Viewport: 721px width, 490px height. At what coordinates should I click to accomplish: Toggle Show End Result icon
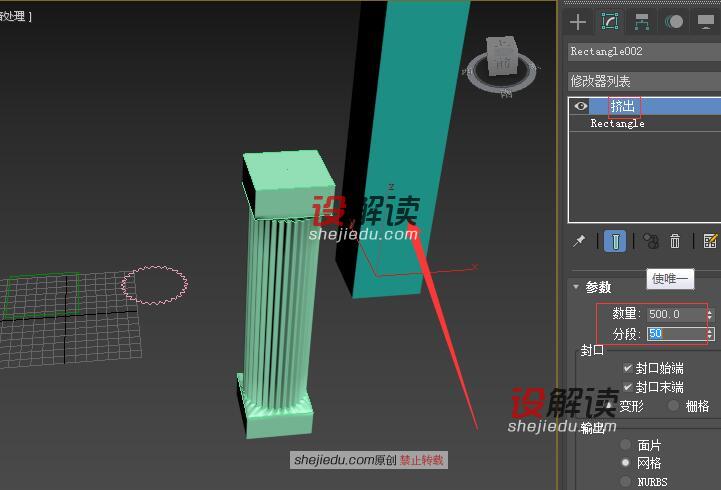tap(616, 241)
